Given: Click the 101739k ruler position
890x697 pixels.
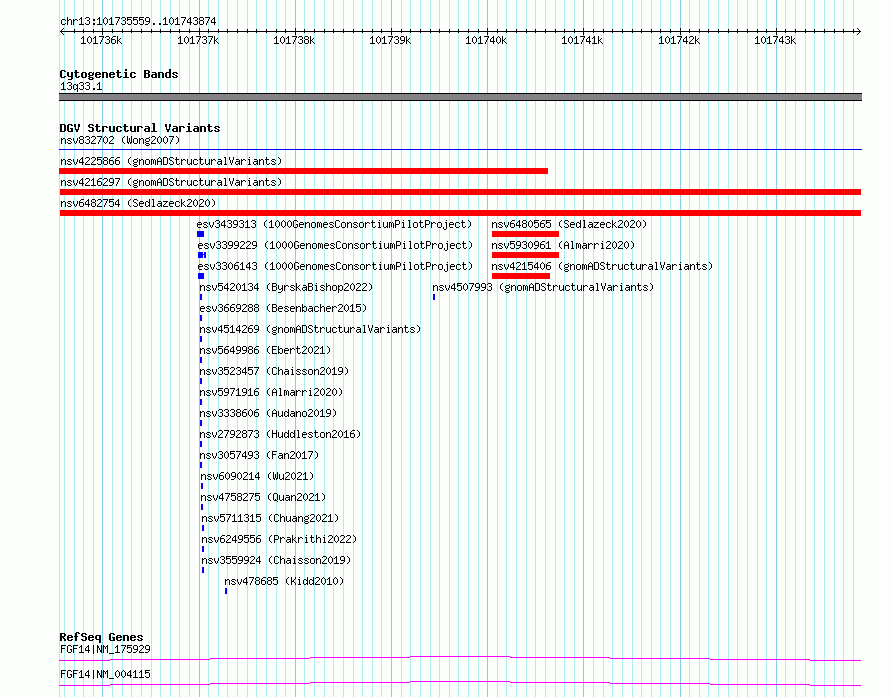Looking at the screenshot, I should pyautogui.click(x=390, y=40).
